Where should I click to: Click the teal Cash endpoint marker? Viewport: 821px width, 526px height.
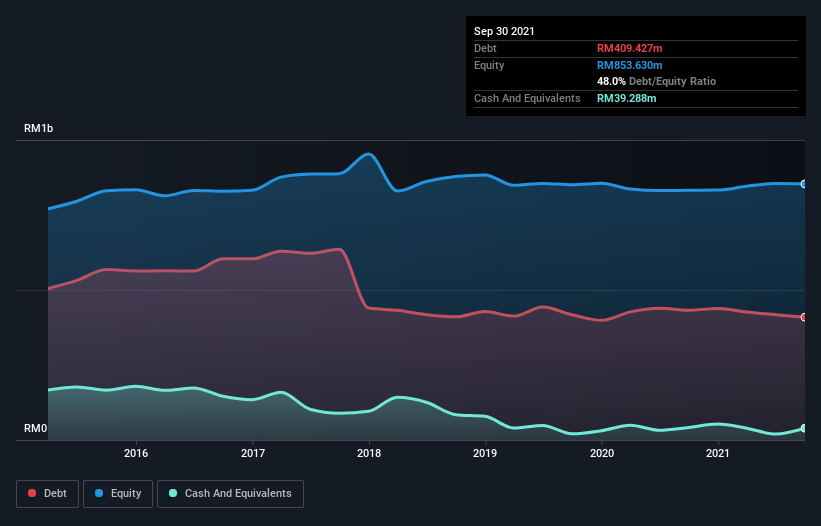[x=804, y=428]
